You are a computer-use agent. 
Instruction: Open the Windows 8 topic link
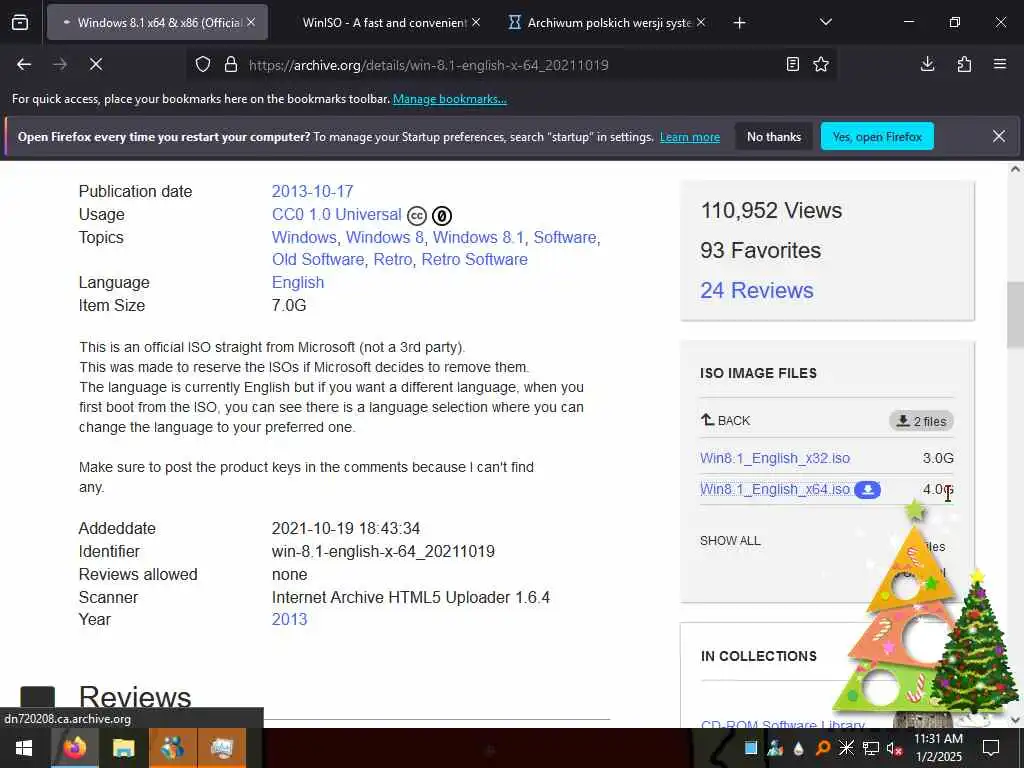click(x=385, y=237)
